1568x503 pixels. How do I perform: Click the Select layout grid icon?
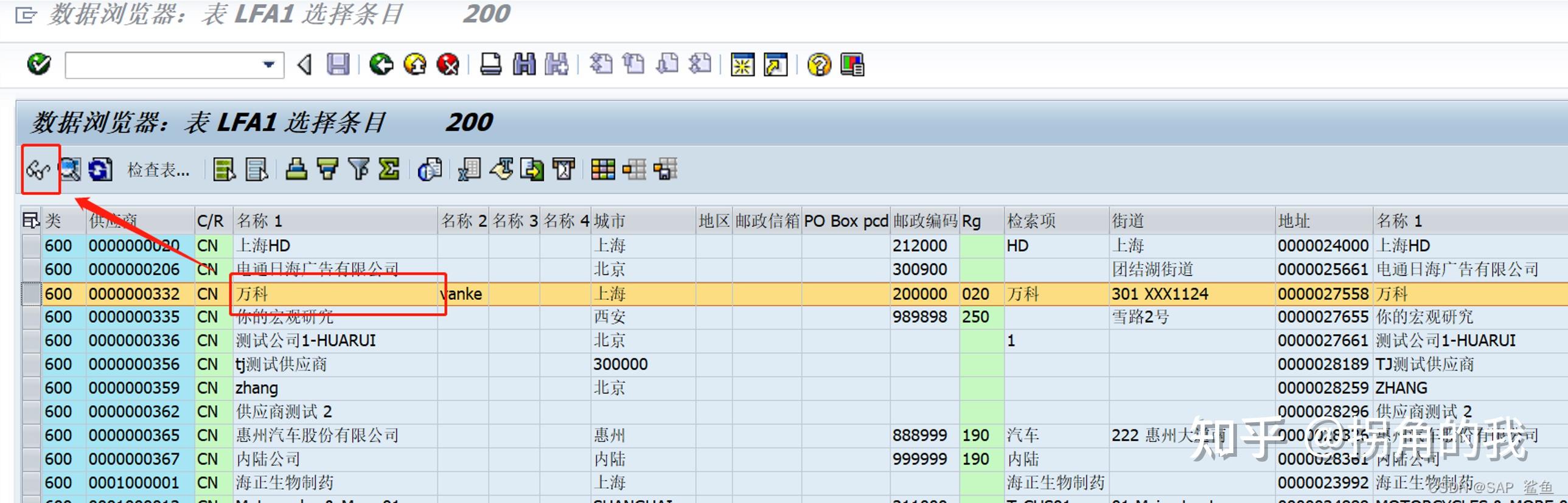pos(634,170)
